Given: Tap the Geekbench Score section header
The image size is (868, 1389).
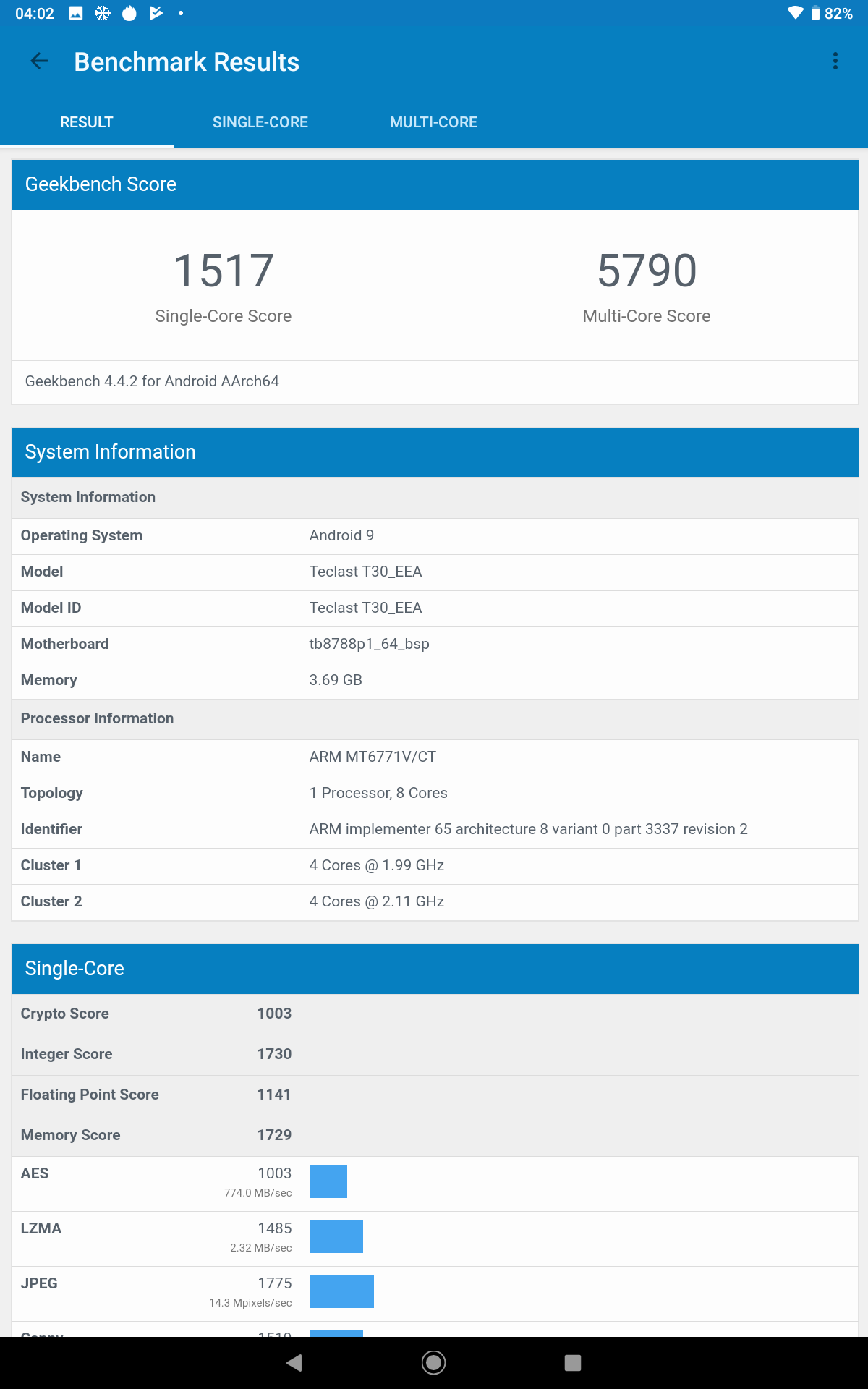Looking at the screenshot, I should [435, 184].
